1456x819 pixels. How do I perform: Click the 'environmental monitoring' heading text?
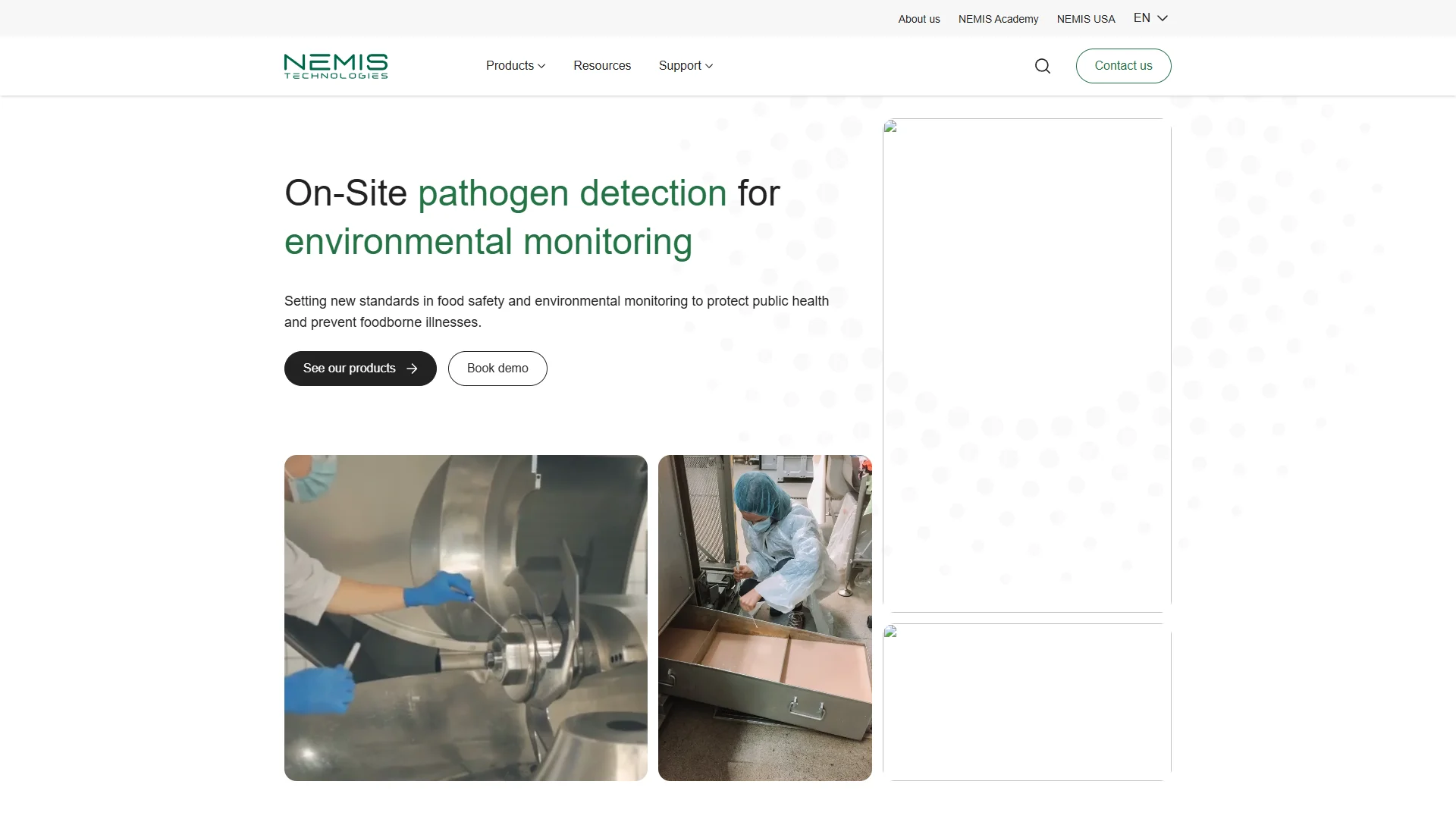click(x=488, y=242)
